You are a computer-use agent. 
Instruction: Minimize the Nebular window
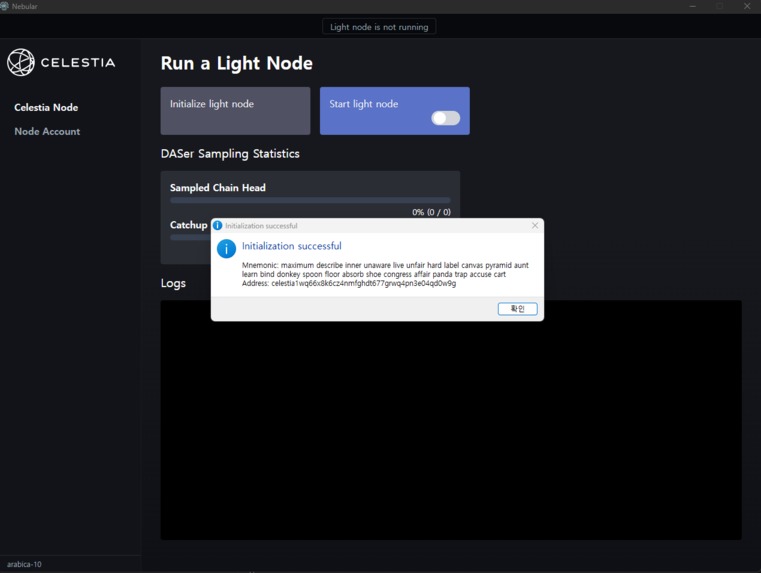coord(693,6)
